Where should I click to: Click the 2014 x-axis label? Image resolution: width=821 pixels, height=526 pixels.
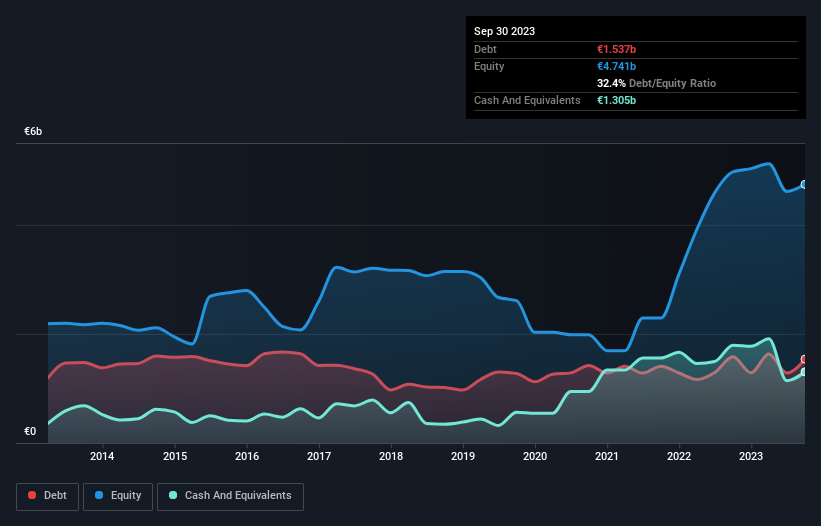tap(102, 456)
